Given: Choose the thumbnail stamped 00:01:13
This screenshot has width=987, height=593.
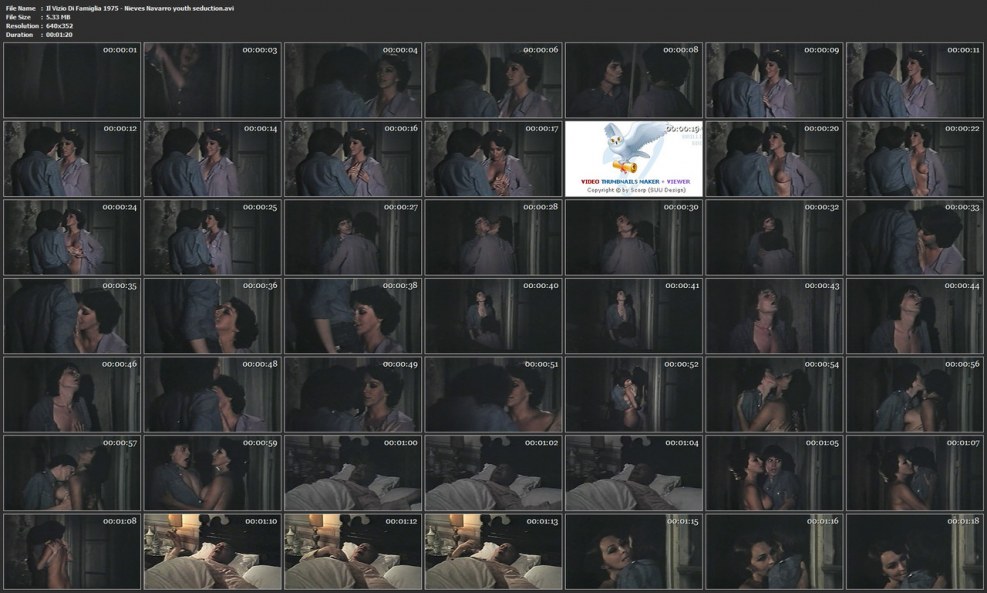Looking at the screenshot, I should [493, 550].
